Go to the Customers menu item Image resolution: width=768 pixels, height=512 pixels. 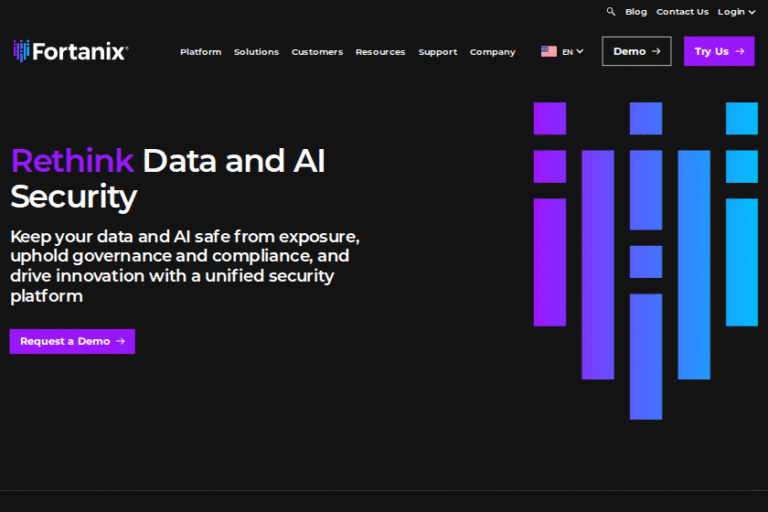click(317, 52)
